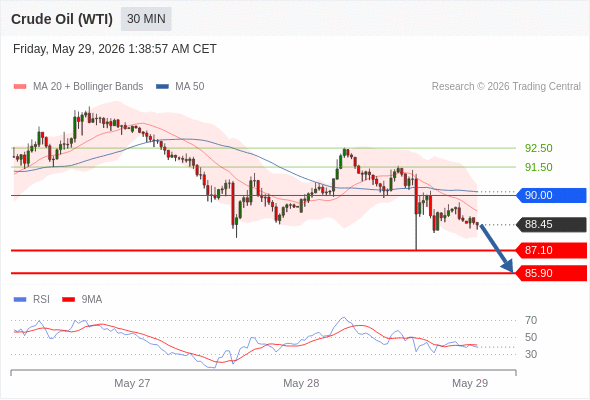
Task: Click the MA 20 + Bollinger Bands red swatch
Action: click(x=20, y=87)
